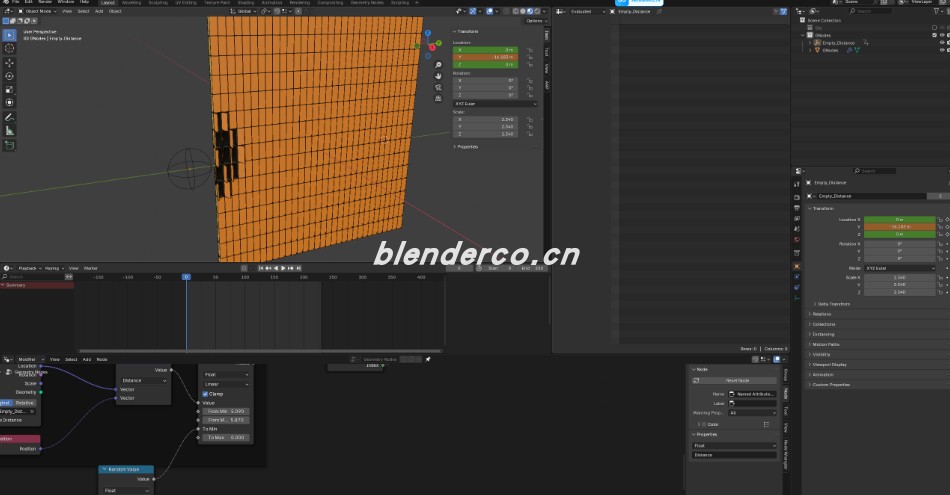Select the Rotate tool
Screen dimensions: 950x495
9,76
